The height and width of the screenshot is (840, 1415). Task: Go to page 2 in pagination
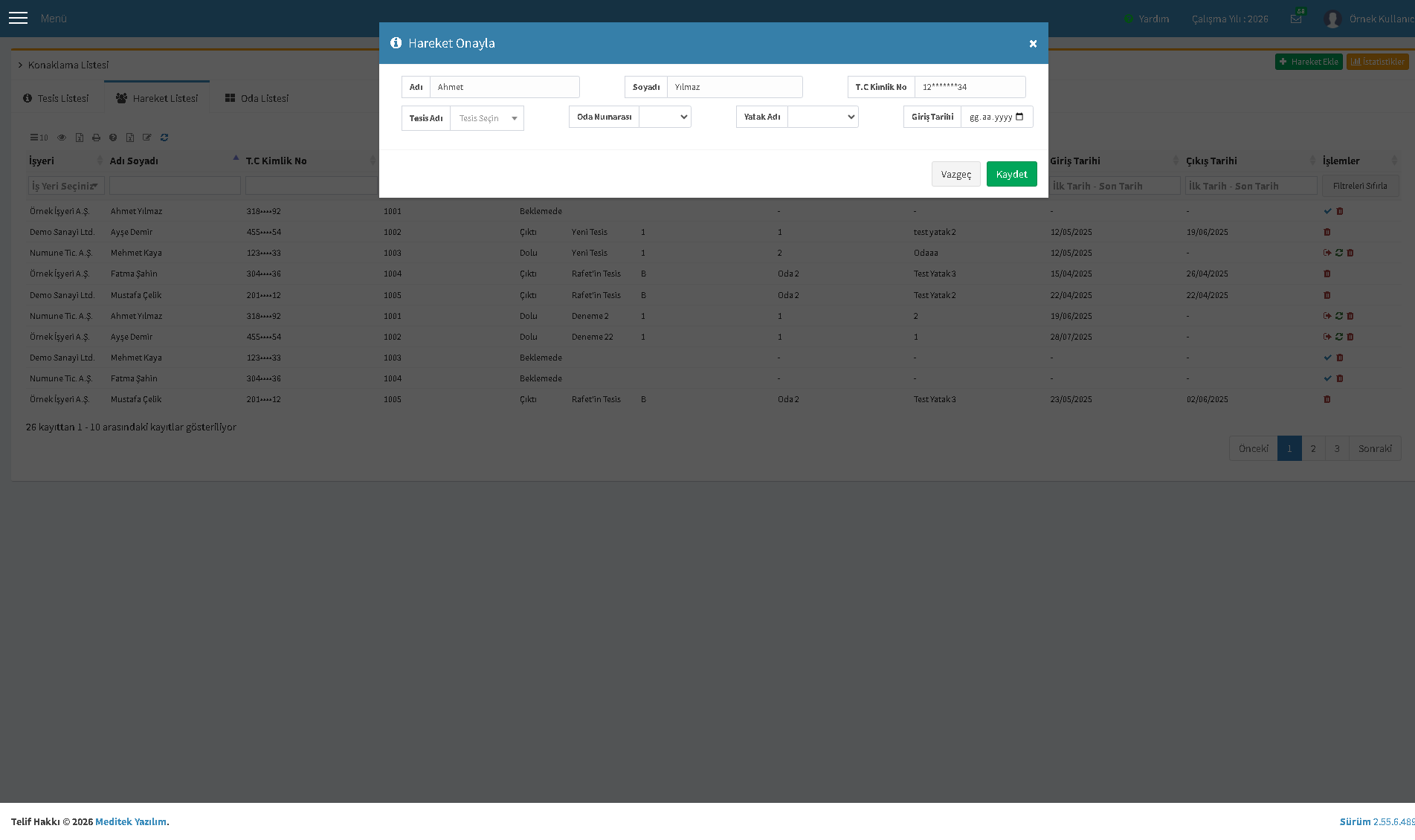pos(1313,448)
